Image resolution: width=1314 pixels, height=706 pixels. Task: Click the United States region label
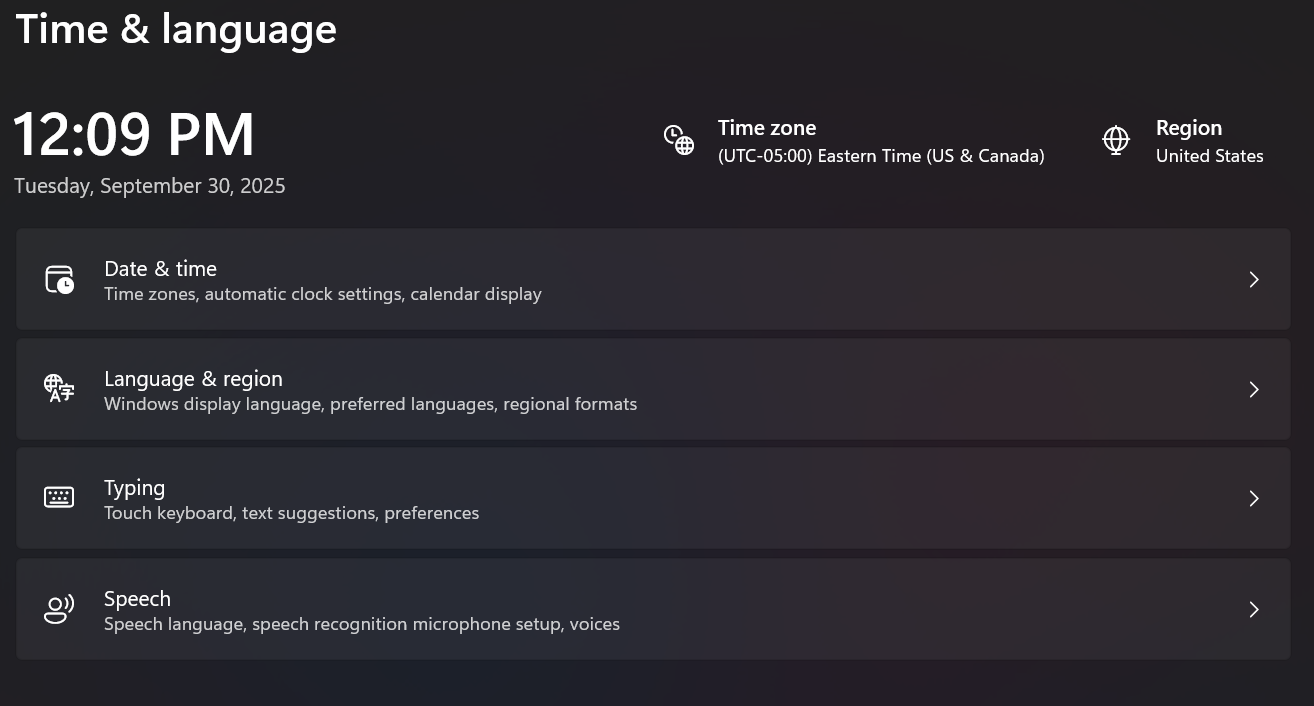(x=1209, y=156)
